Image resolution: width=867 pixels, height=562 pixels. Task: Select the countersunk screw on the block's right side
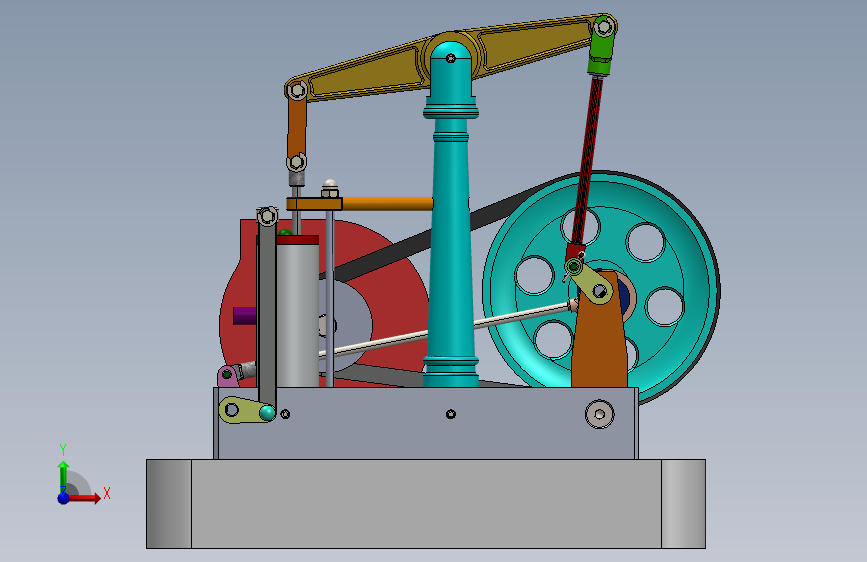[x=600, y=414]
